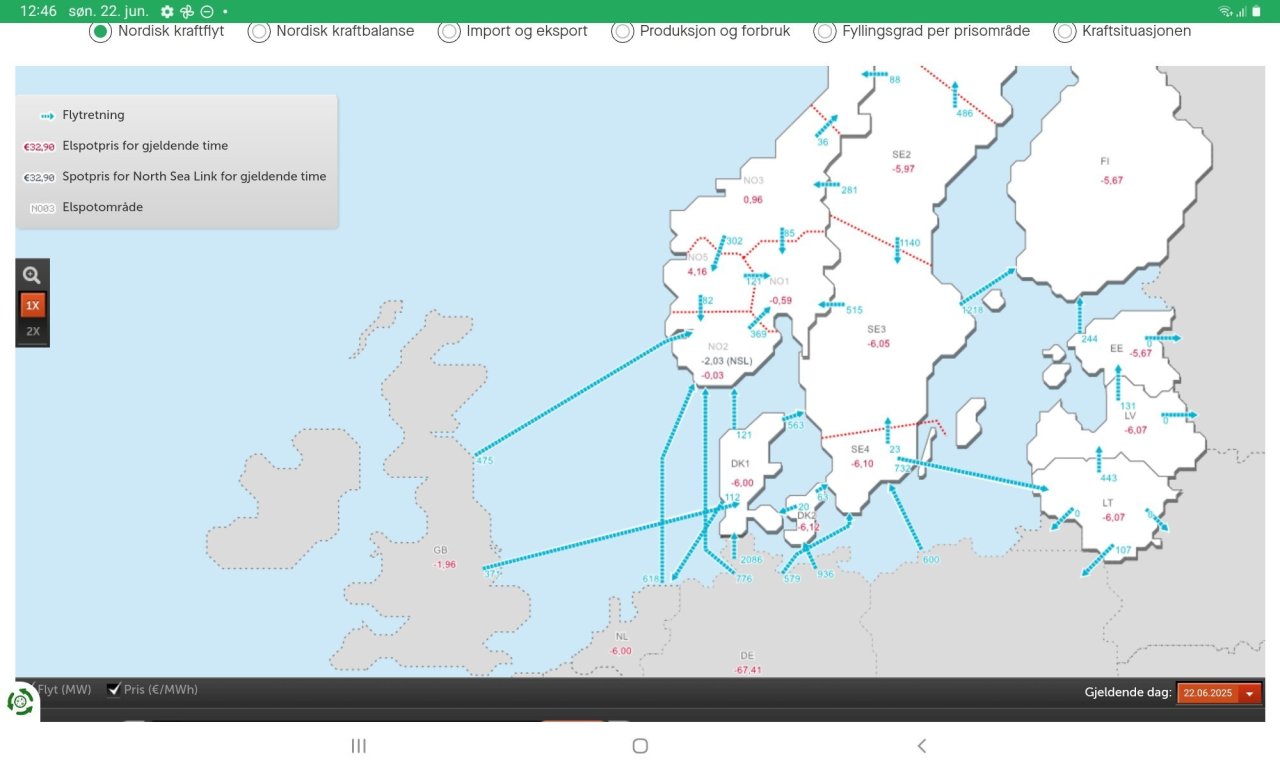Click the flow value 600
This screenshot has height=768, width=1280.
931,559
